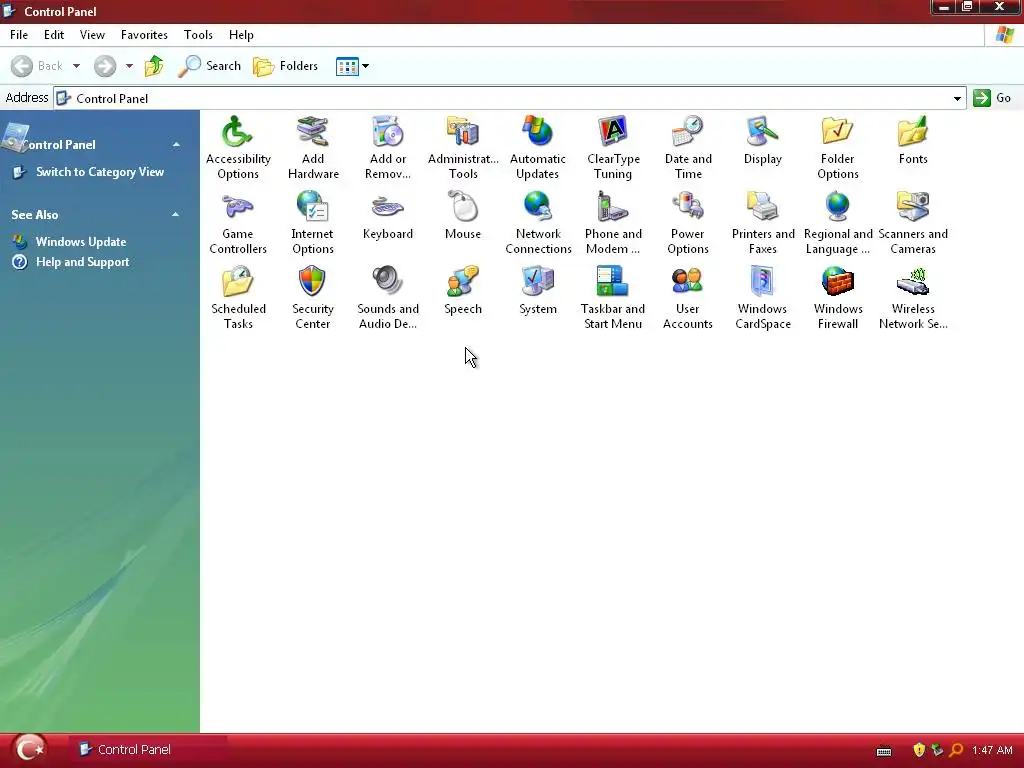Open the Help menu
The width and height of the screenshot is (1024, 768).
click(x=241, y=35)
